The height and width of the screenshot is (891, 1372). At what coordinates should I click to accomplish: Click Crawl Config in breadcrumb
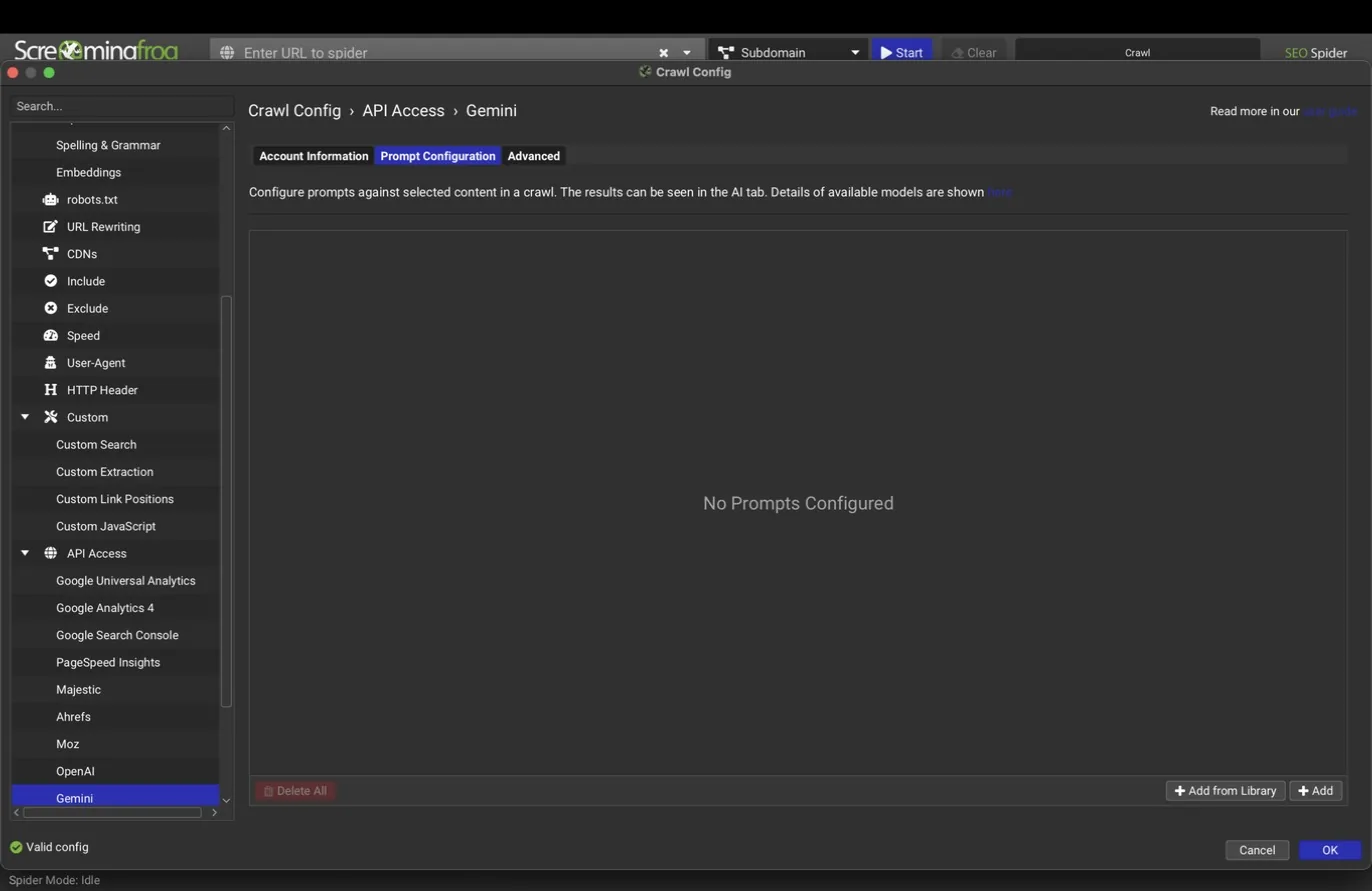tap(294, 111)
